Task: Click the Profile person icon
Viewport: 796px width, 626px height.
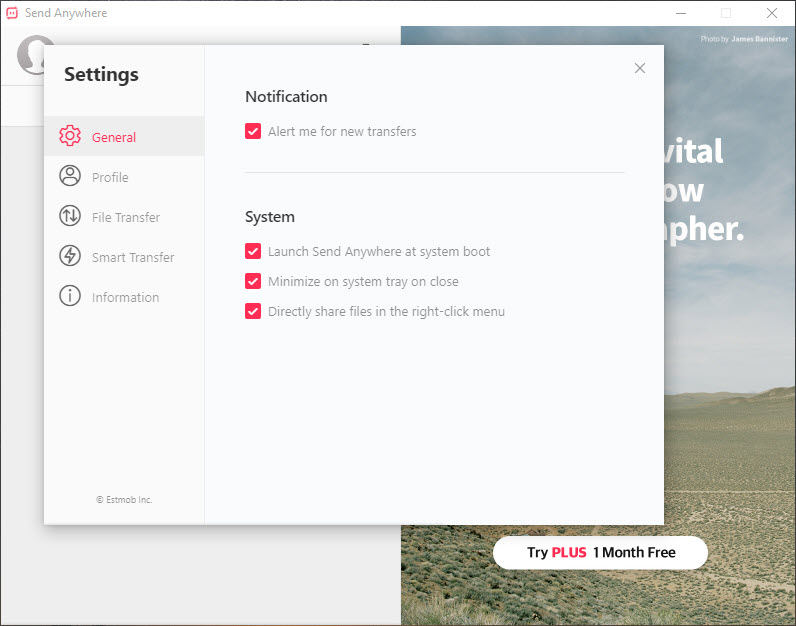Action: (70, 176)
